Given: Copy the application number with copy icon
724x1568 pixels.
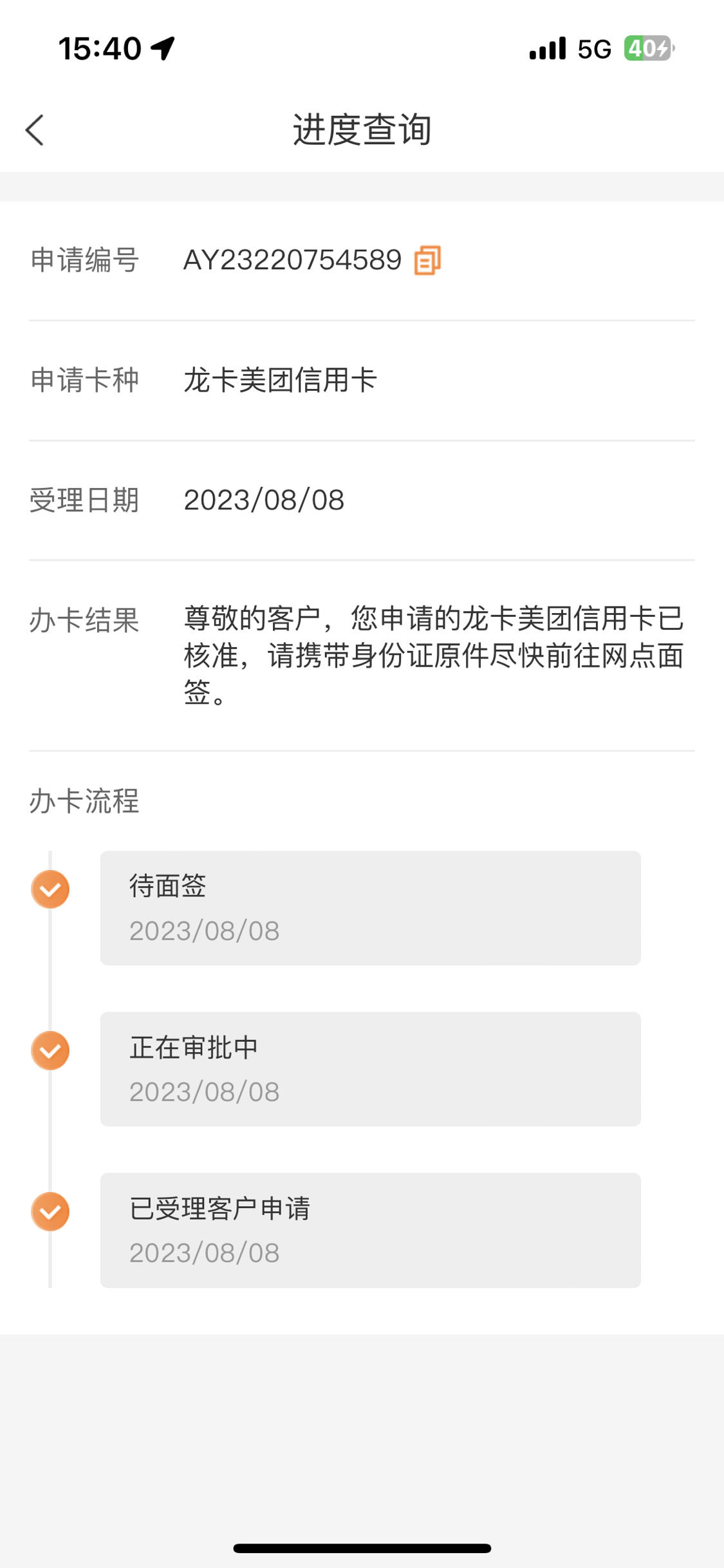Looking at the screenshot, I should pos(427,260).
